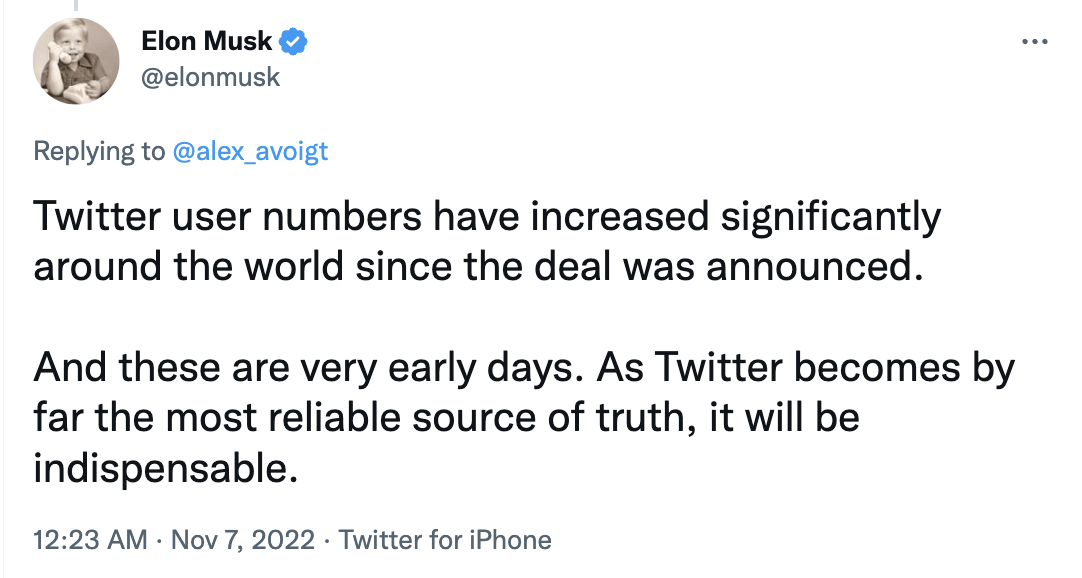The width and height of the screenshot is (1082, 578).
Task: Visit the @alex_avoigt profile mention
Action: 250,150
